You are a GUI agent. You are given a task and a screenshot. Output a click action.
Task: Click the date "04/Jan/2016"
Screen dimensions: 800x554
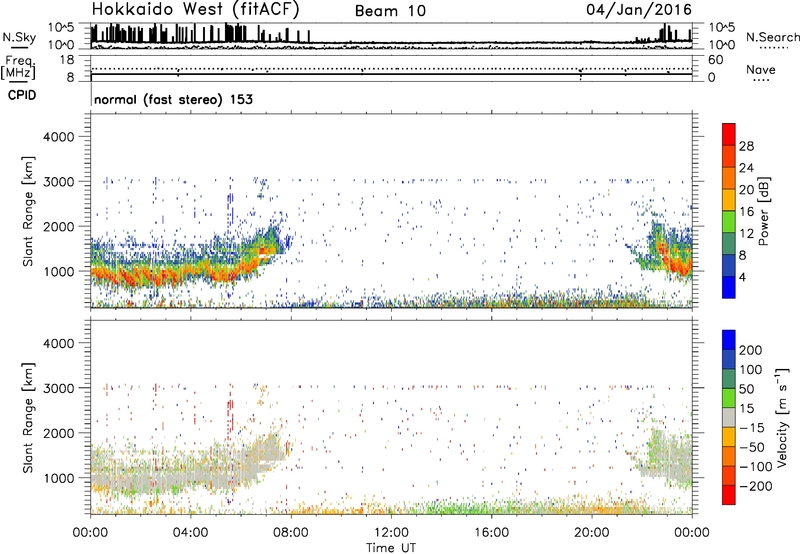click(639, 9)
